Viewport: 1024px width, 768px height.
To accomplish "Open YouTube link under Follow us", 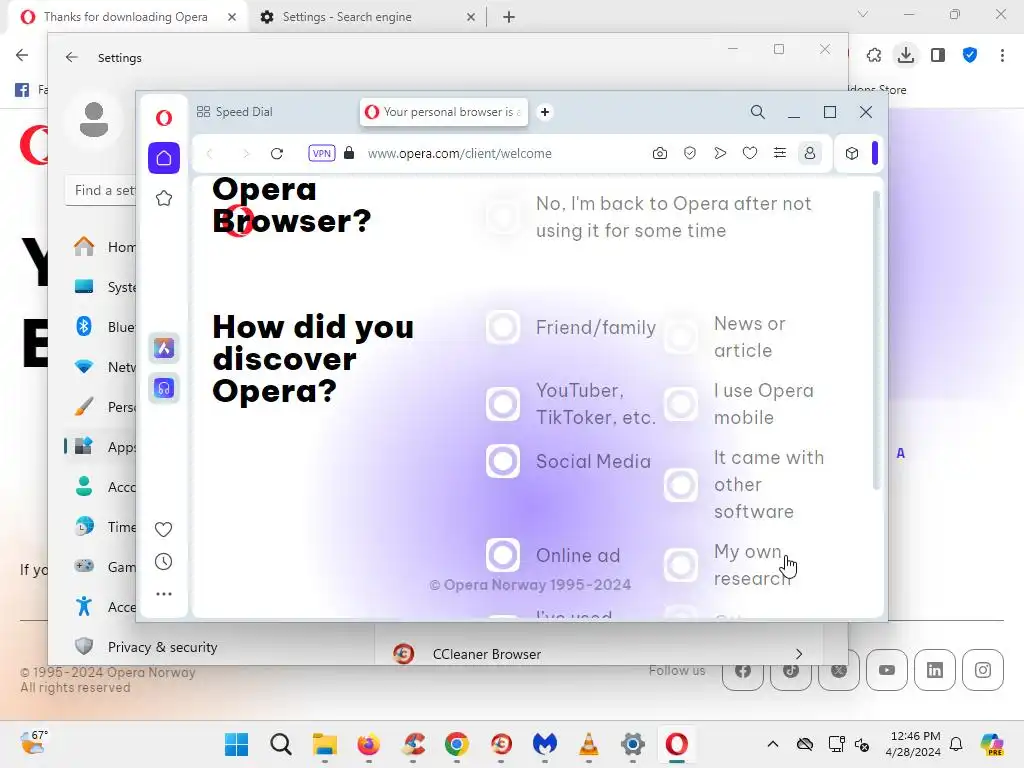I will pos(887,670).
